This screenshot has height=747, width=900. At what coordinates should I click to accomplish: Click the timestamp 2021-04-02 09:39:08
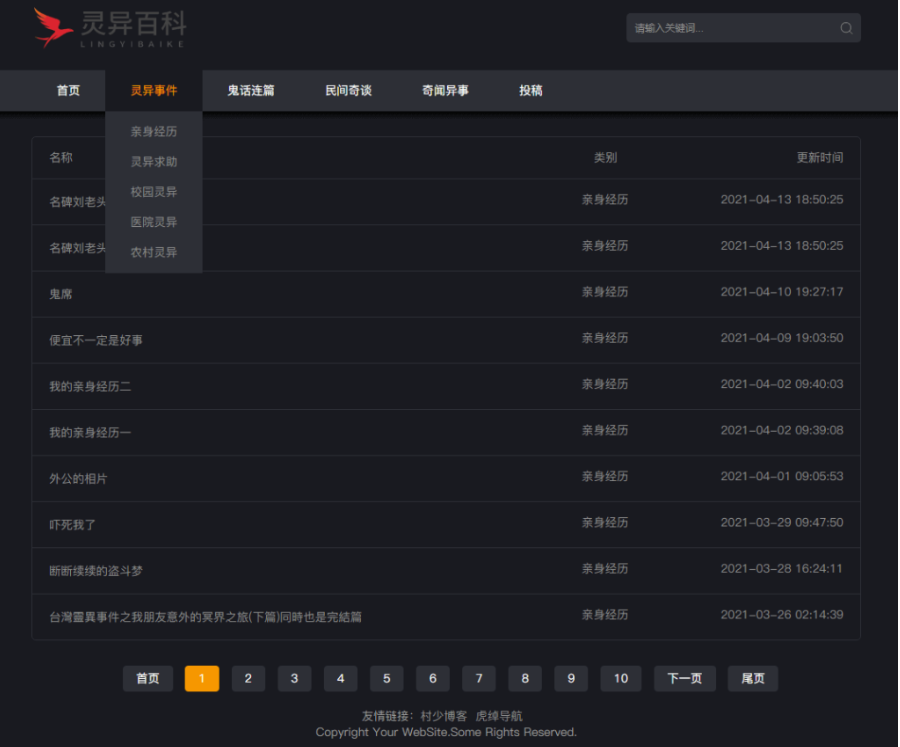[782, 430]
